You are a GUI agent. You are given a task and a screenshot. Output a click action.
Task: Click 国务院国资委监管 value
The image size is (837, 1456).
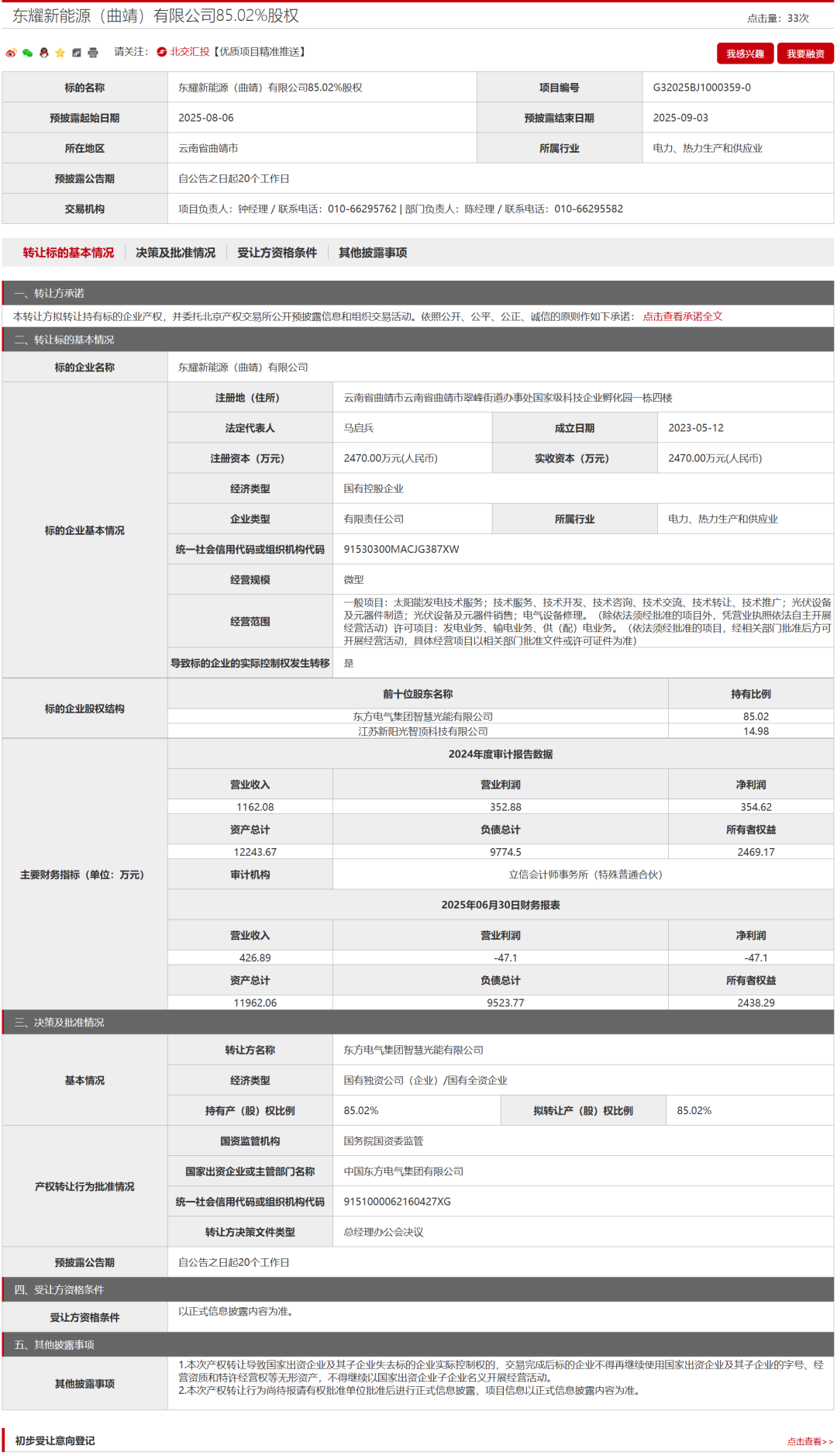(x=384, y=1141)
